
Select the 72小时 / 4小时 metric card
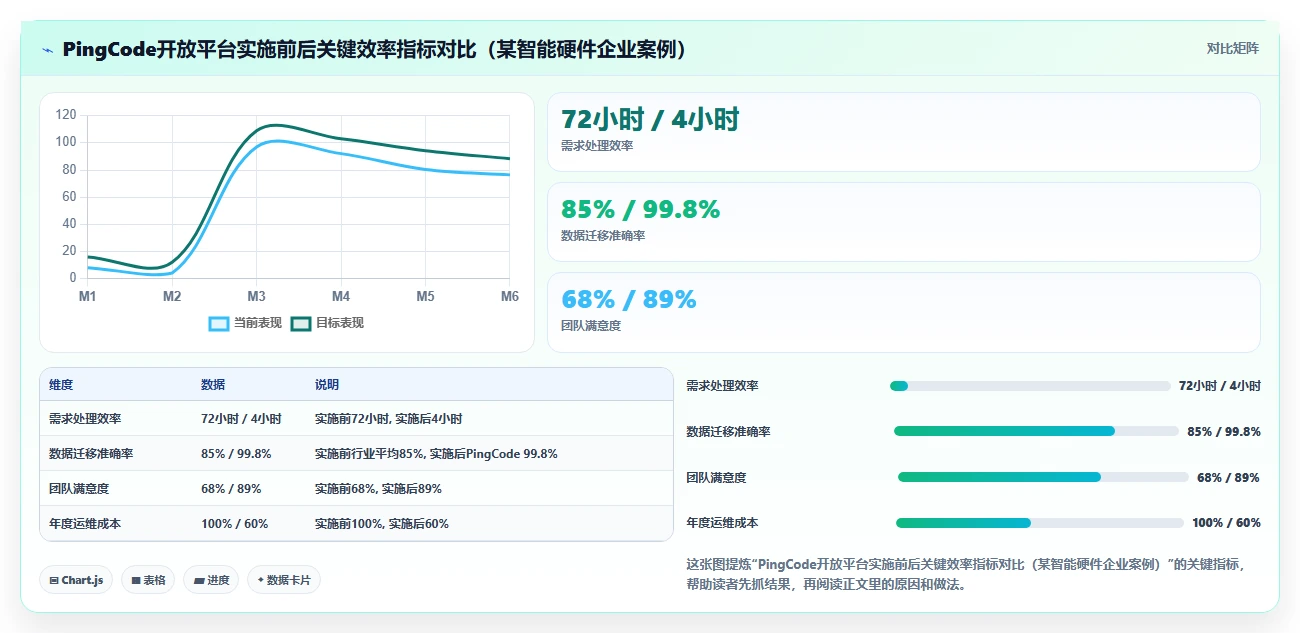click(x=904, y=132)
